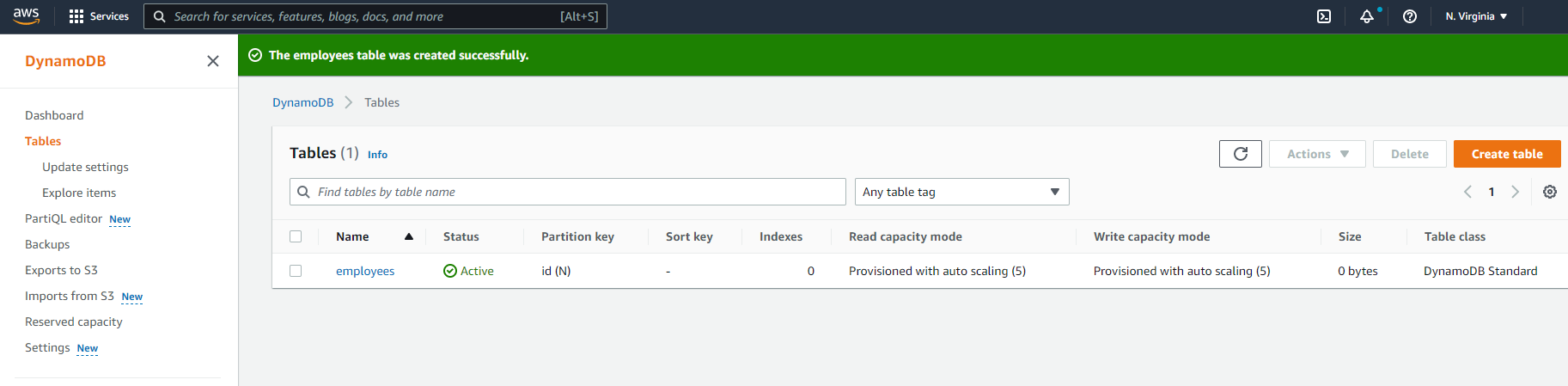
Task: Click the AWS logo home icon
Action: (27, 16)
